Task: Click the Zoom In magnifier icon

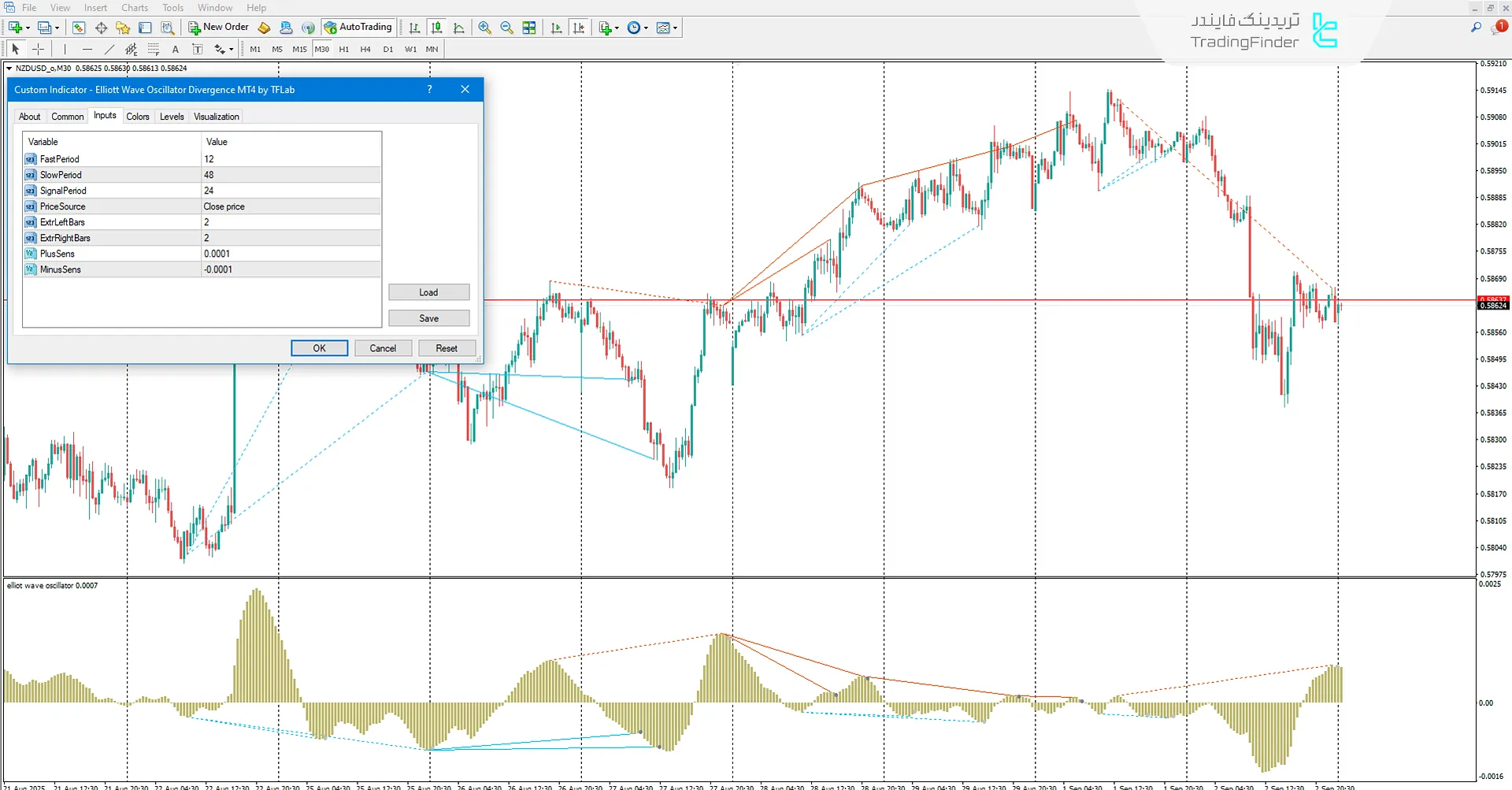Action: [485, 28]
